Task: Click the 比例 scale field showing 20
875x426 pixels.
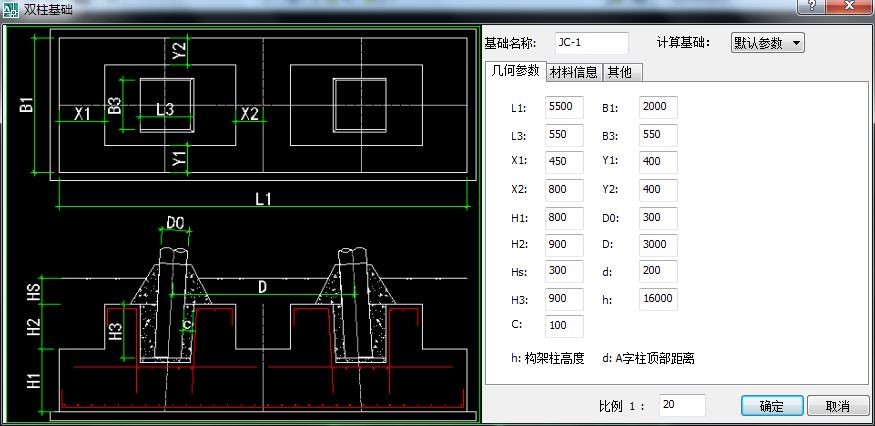Action: [x=682, y=405]
